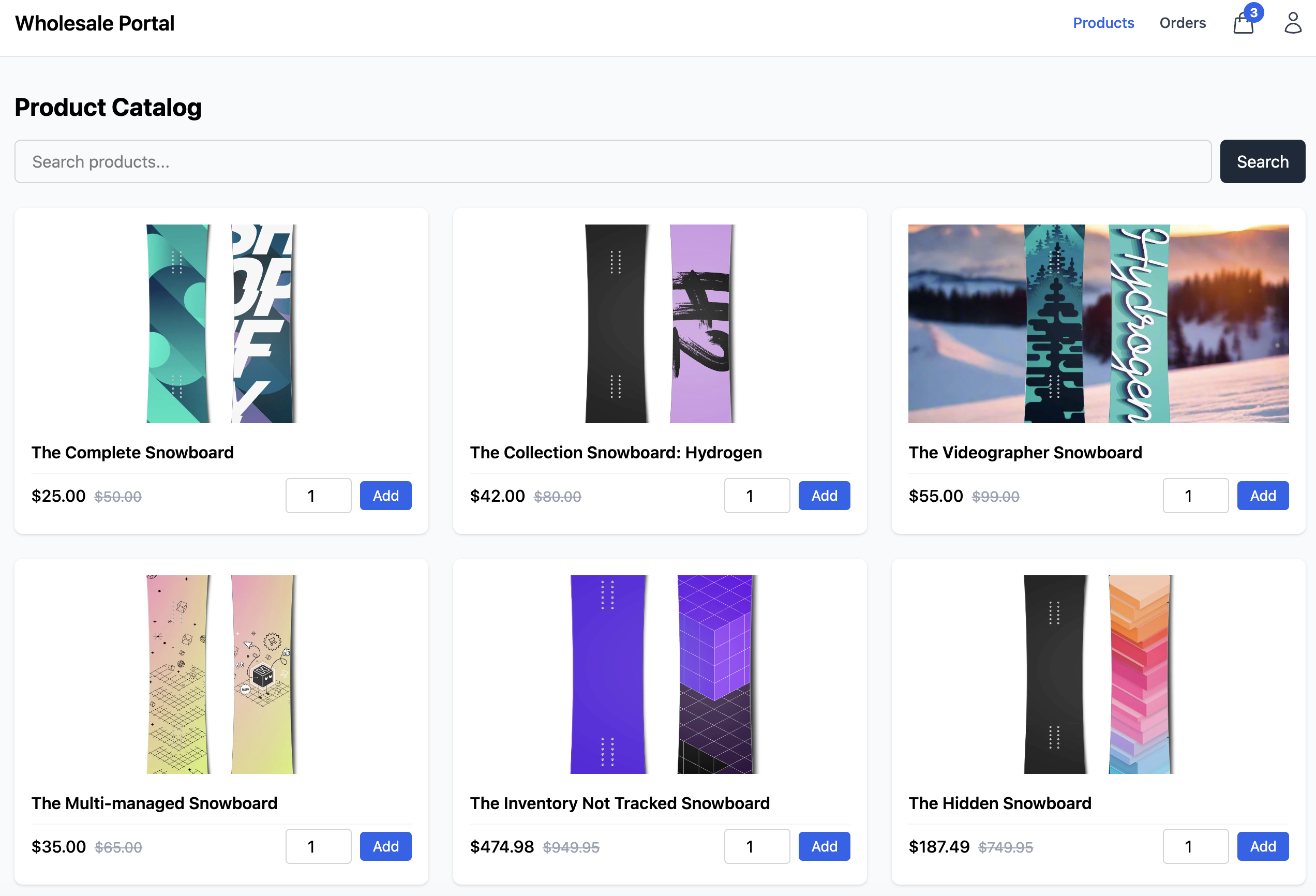This screenshot has height=896, width=1316.
Task: Add The Multi-managed Snowboard to cart
Action: (x=385, y=846)
